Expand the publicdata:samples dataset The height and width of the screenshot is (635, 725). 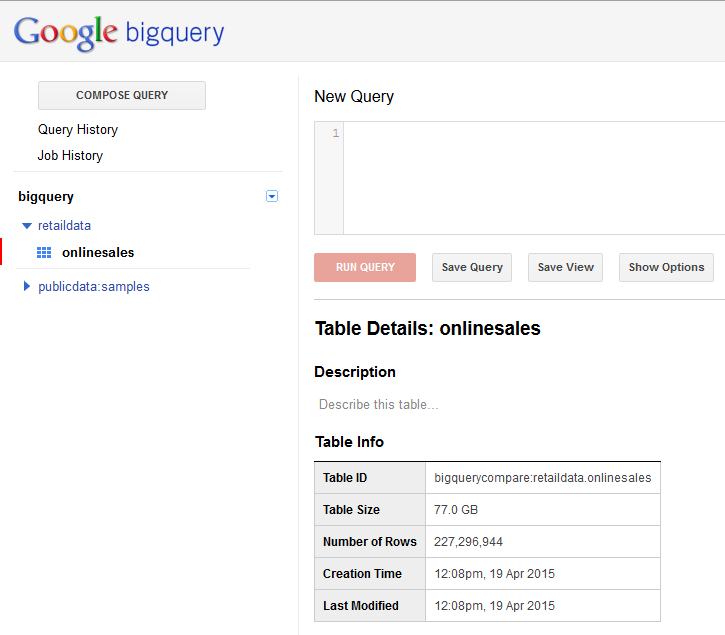tap(27, 286)
